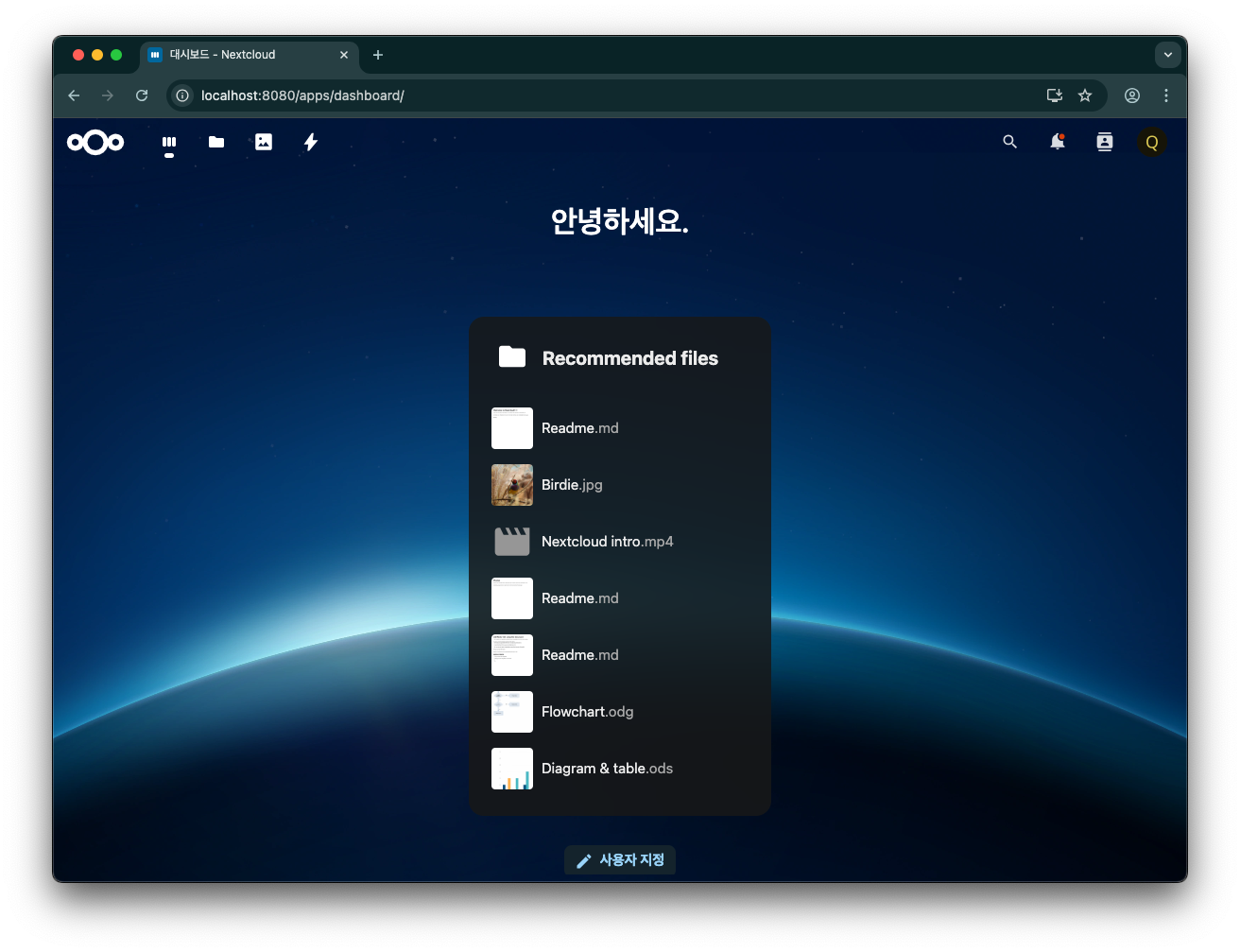
Task: Click the Birdie.jpg thumbnail
Action: (x=512, y=485)
